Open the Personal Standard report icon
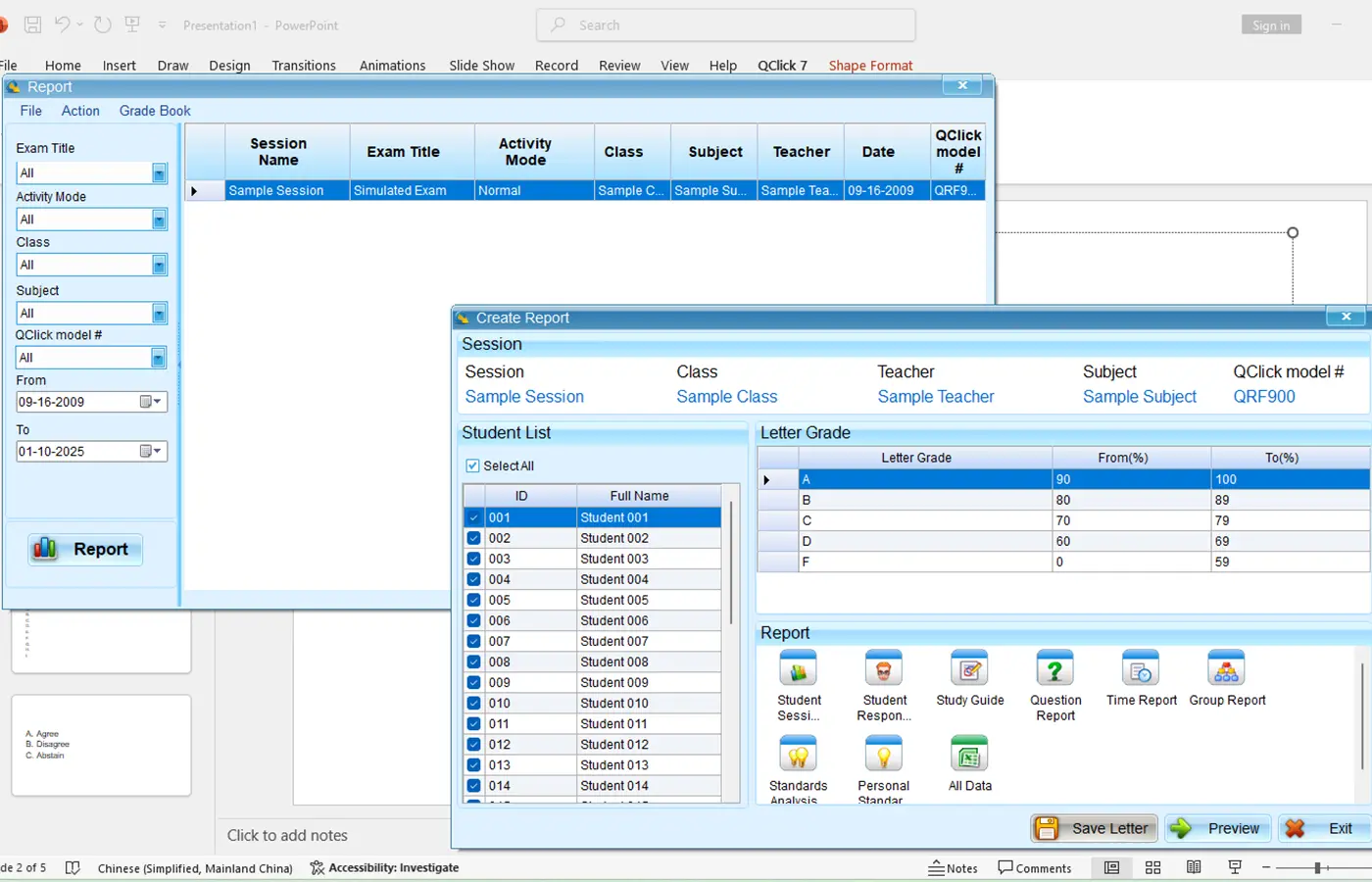This screenshot has height=882, width=1372. pyautogui.click(x=884, y=756)
